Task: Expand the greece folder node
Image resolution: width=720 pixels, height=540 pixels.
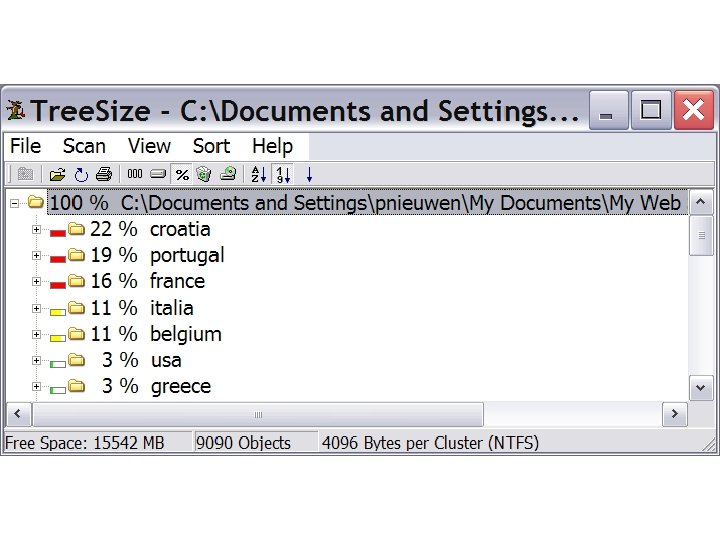Action: [36, 387]
